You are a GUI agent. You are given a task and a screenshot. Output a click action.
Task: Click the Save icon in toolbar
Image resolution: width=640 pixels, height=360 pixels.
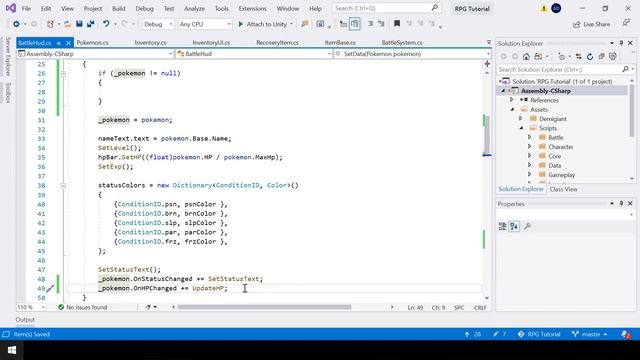[x=79, y=24]
